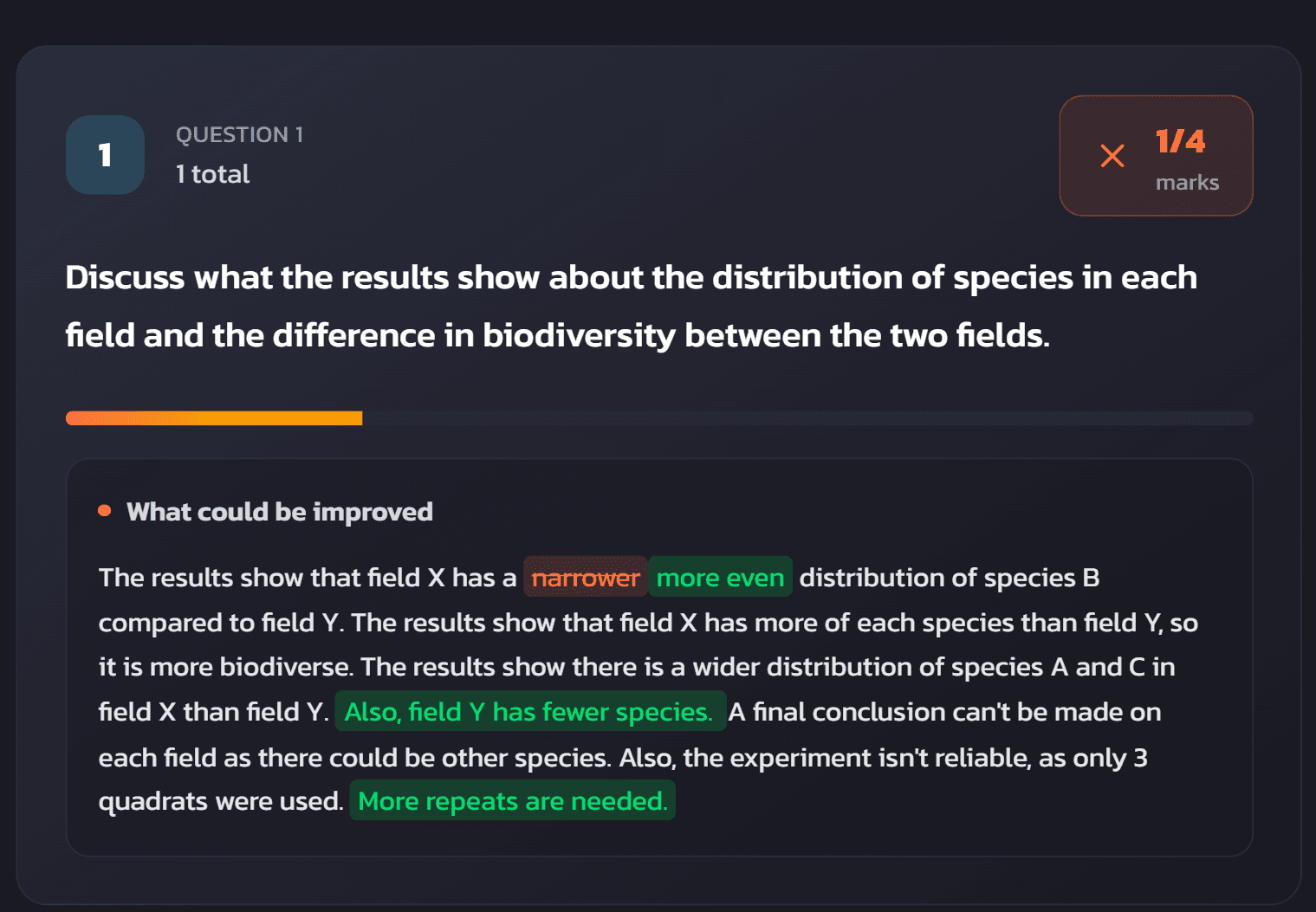
Task: Click the text "distribution of species B"
Action: [x=949, y=578]
